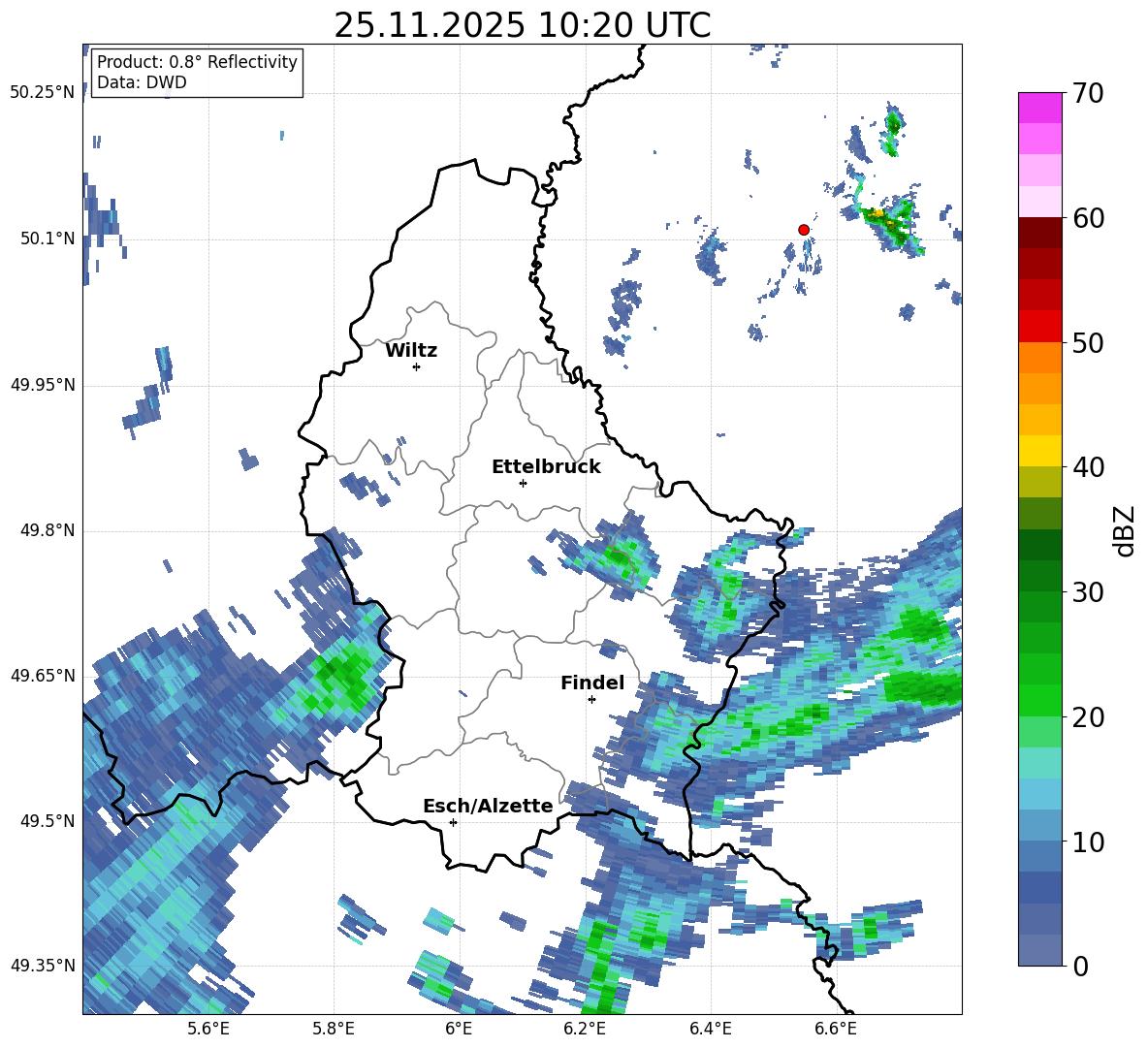This screenshot has height=1048, width=1148.
Task: Click the 40 value on colorbar
Action: point(1088,467)
